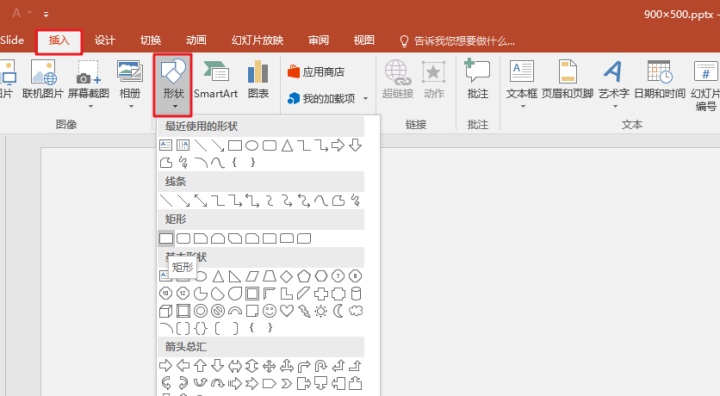Screen dimensions: 720x396
Task: Select the rounded rectangle in the 矩形 section
Action: [x=183, y=238]
